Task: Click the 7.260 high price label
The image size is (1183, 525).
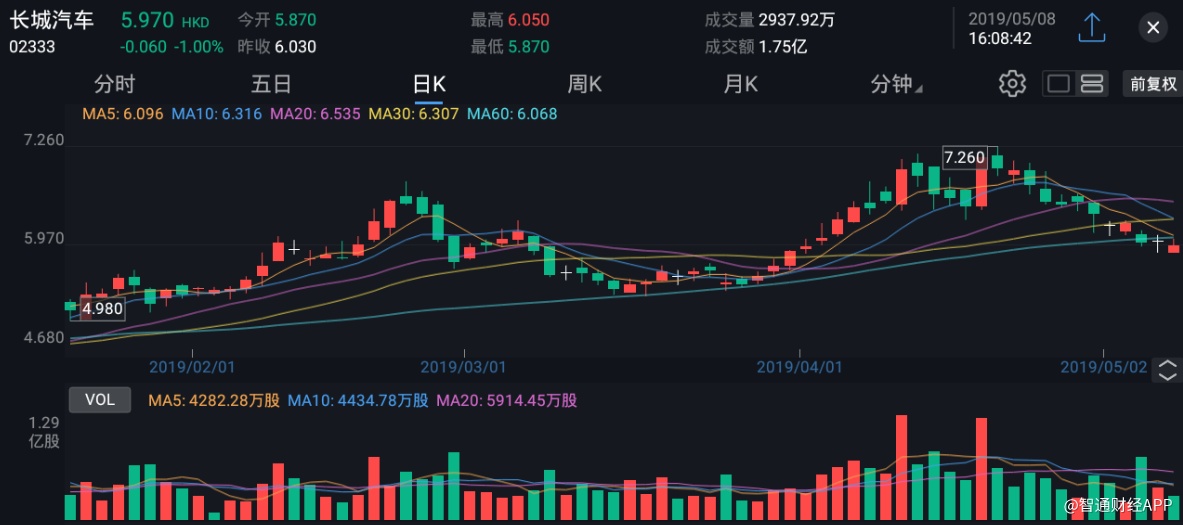Action: click(965, 158)
